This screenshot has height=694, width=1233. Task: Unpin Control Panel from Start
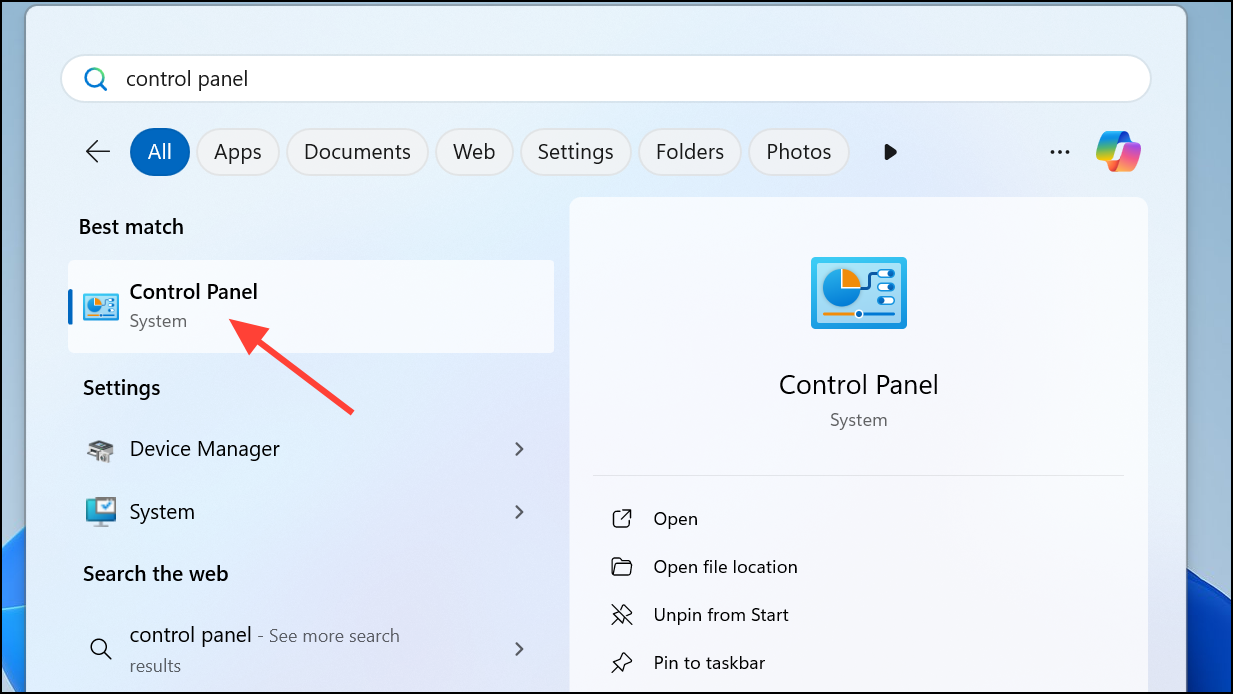click(x=720, y=615)
